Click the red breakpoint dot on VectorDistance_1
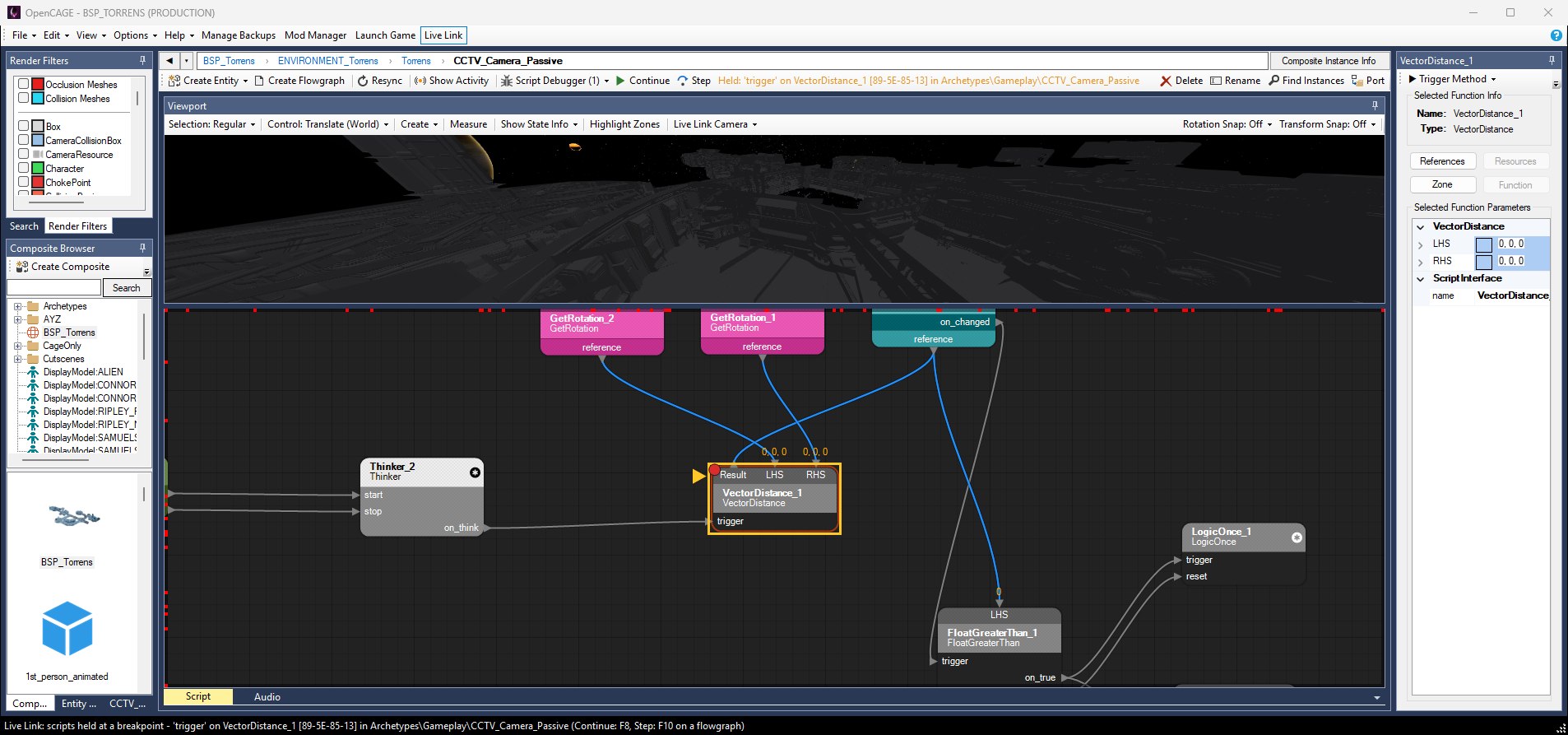 714,470
